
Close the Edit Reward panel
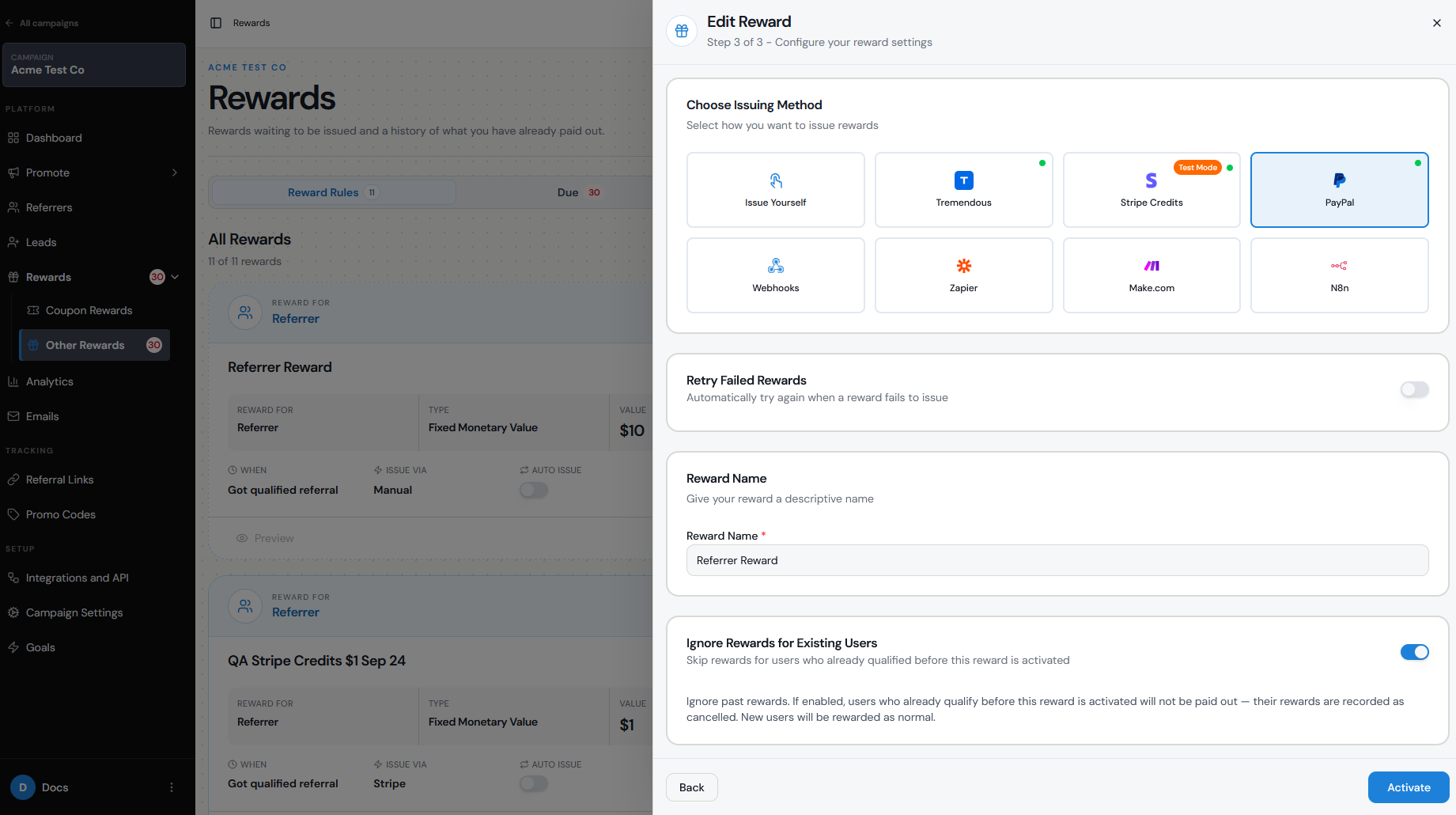tap(1437, 23)
